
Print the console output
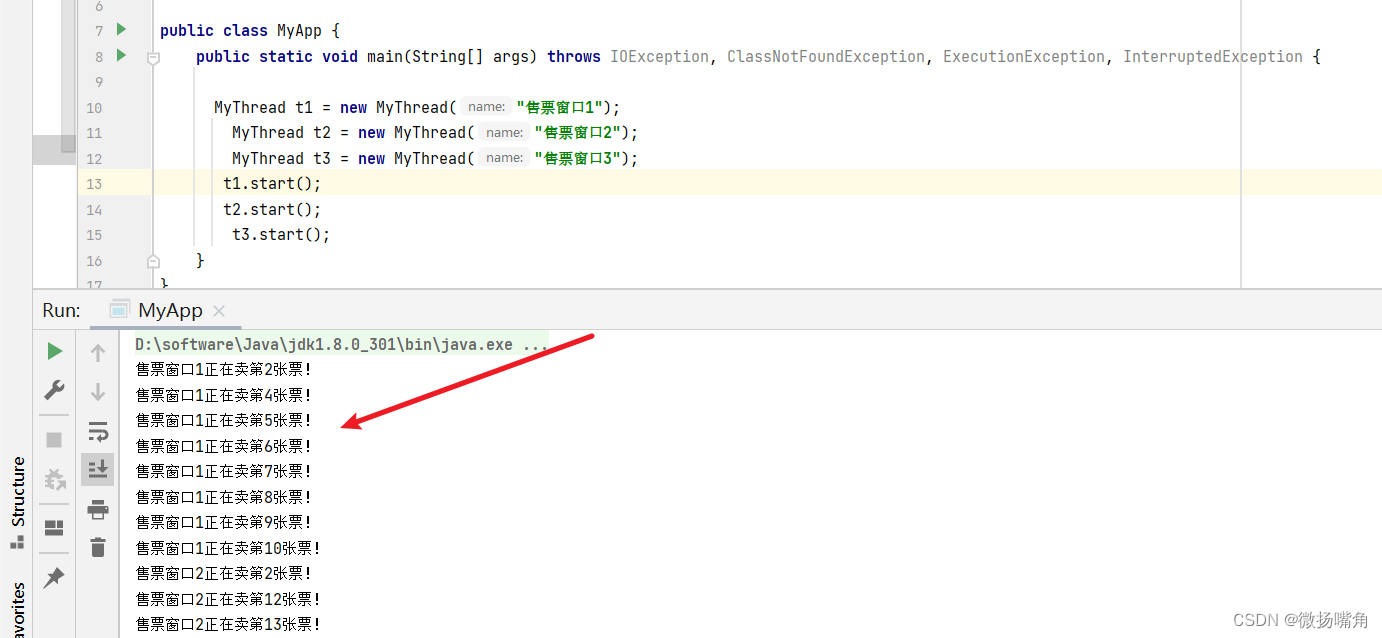(98, 510)
